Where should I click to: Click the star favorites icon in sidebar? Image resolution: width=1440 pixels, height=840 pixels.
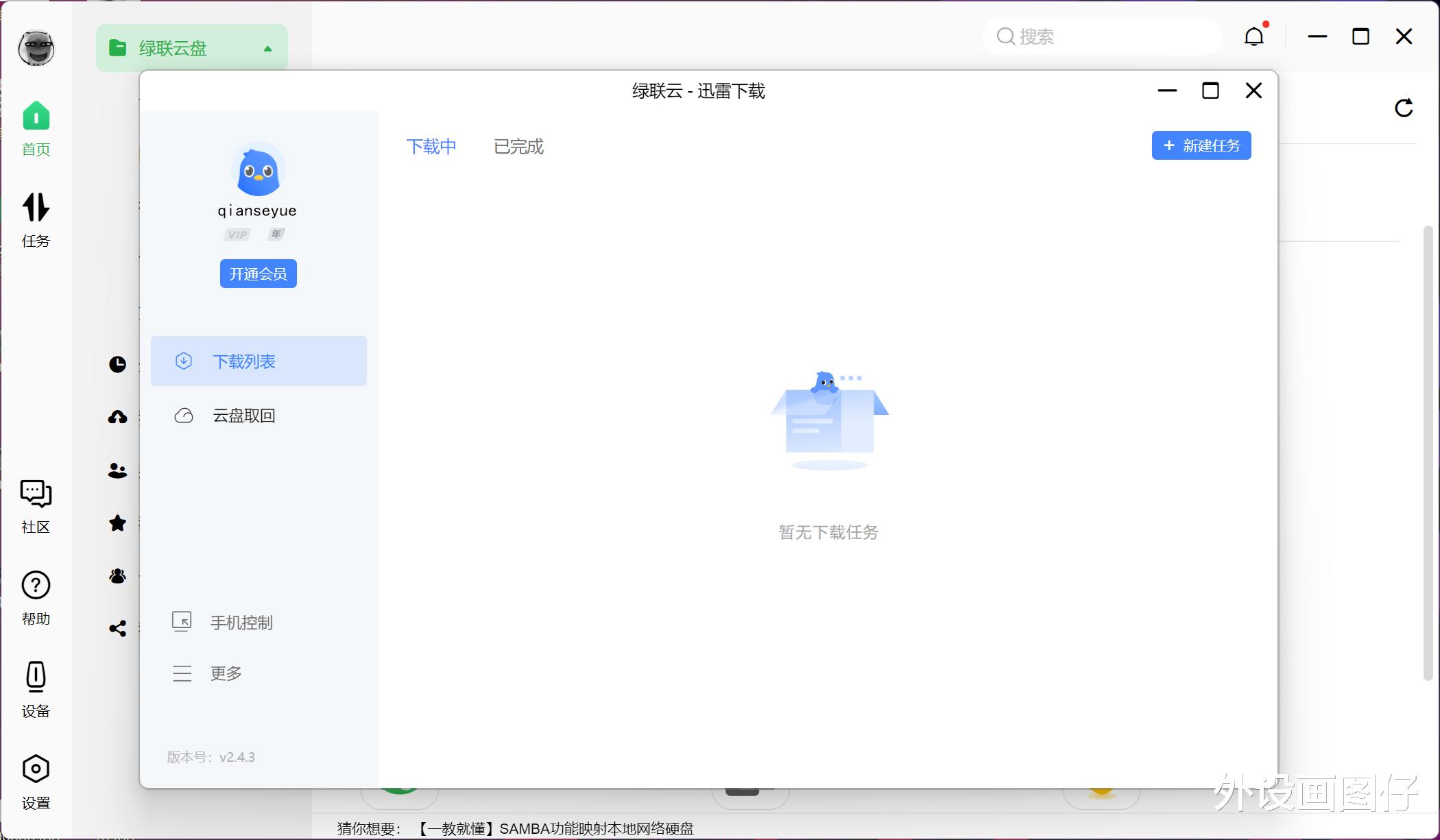pyautogui.click(x=117, y=523)
